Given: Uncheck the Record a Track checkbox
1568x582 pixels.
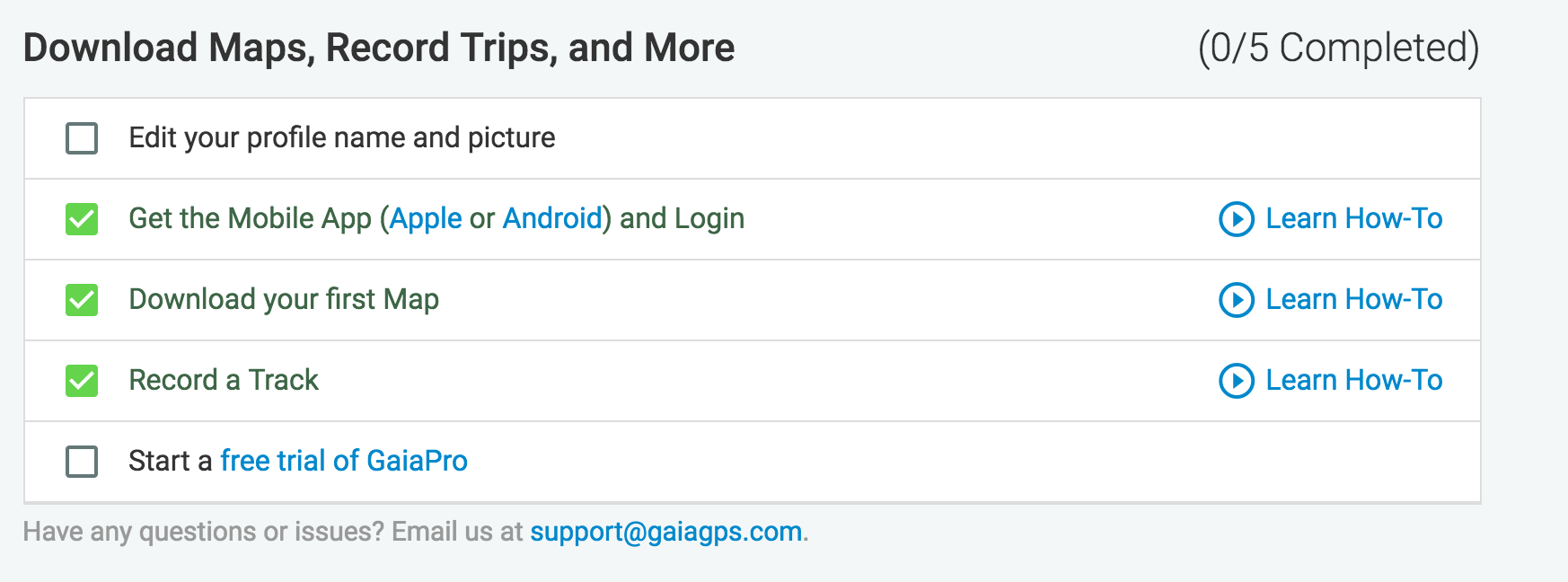Looking at the screenshot, I should click(x=82, y=381).
